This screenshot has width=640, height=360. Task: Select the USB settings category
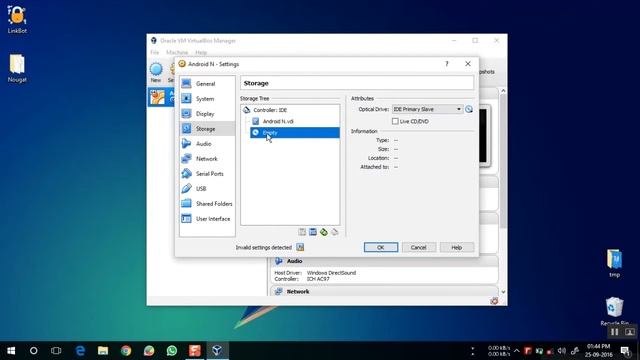tap(207, 189)
